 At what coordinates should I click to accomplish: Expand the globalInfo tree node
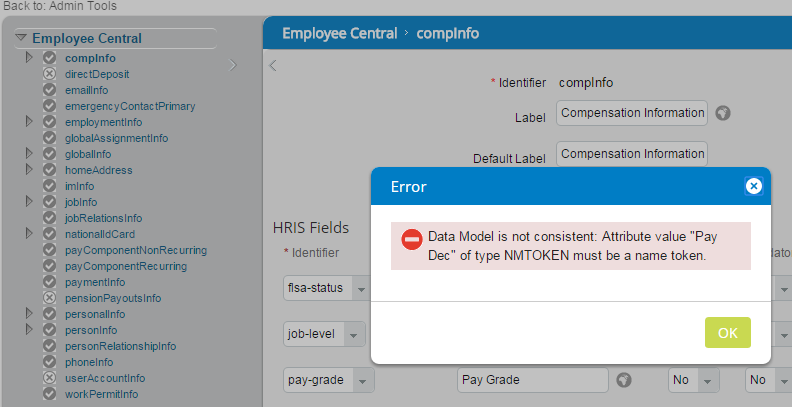(29, 154)
